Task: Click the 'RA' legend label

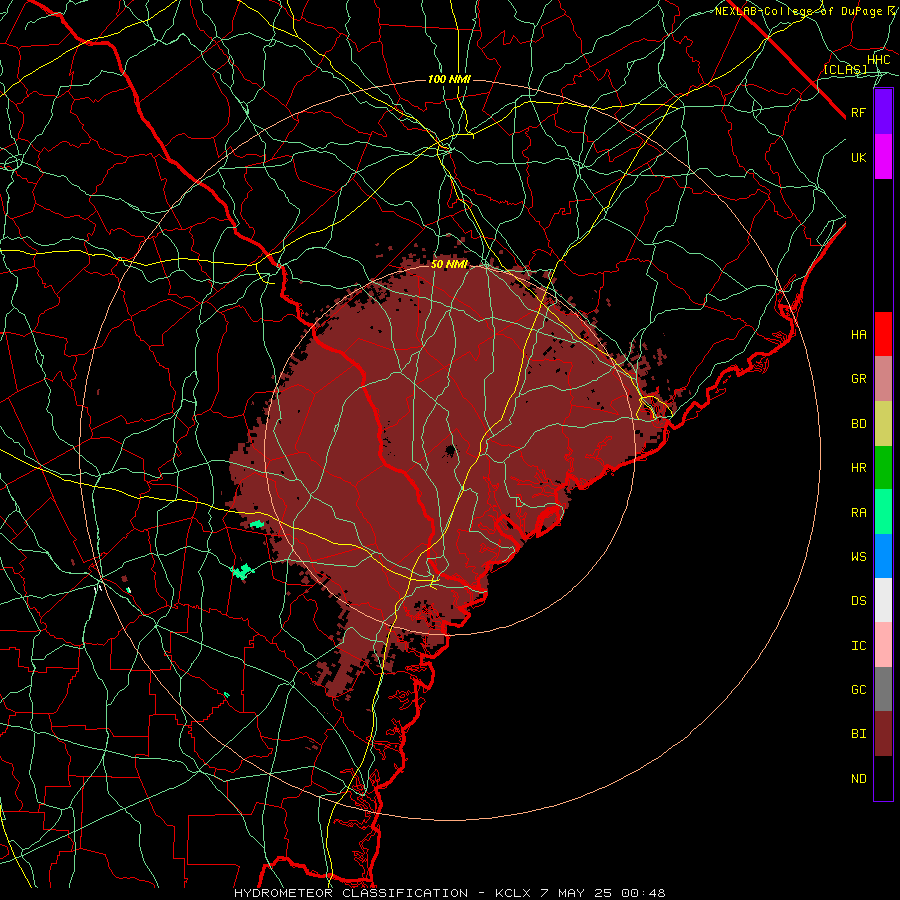Action: pos(859,513)
